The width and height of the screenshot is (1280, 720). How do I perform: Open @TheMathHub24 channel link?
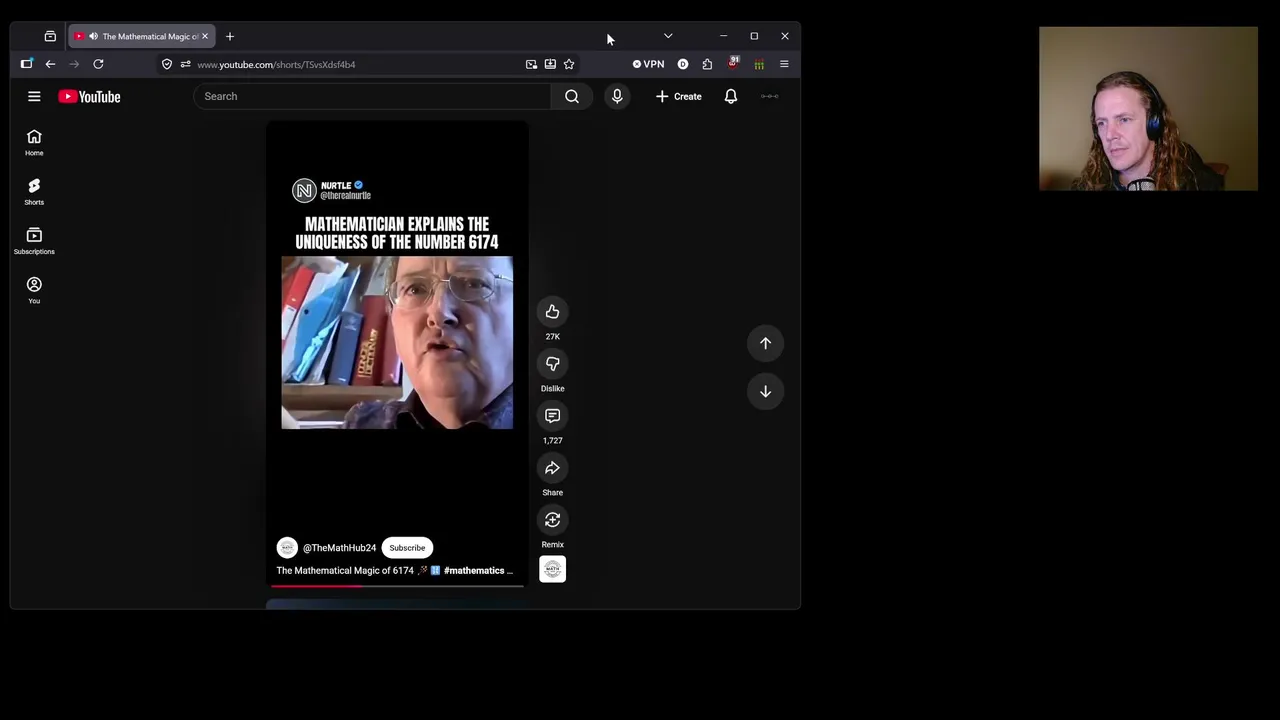[339, 548]
